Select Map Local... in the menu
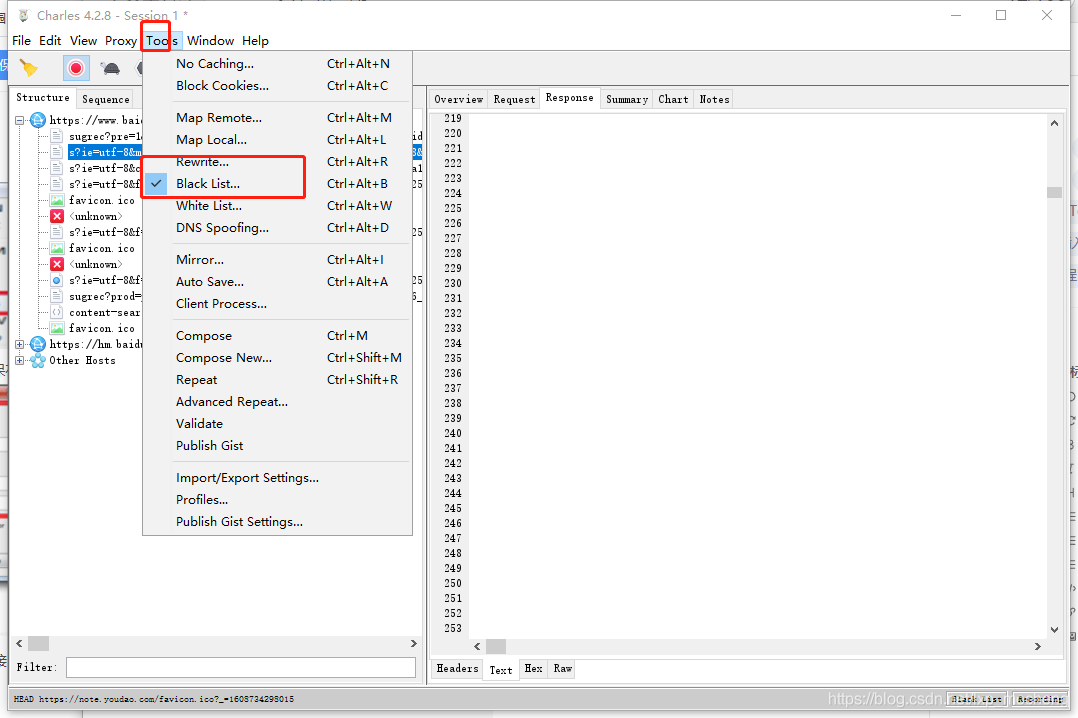This screenshot has height=718, width=1078. tap(277, 140)
